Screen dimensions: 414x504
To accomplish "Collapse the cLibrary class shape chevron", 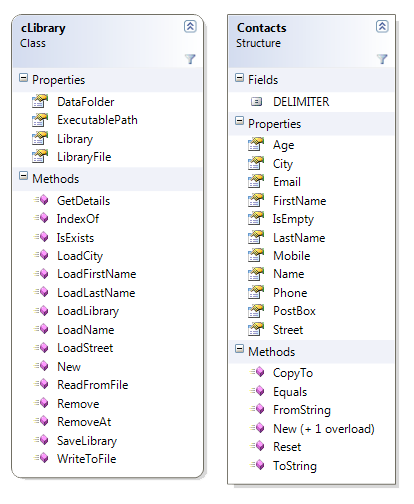I will [190, 26].
